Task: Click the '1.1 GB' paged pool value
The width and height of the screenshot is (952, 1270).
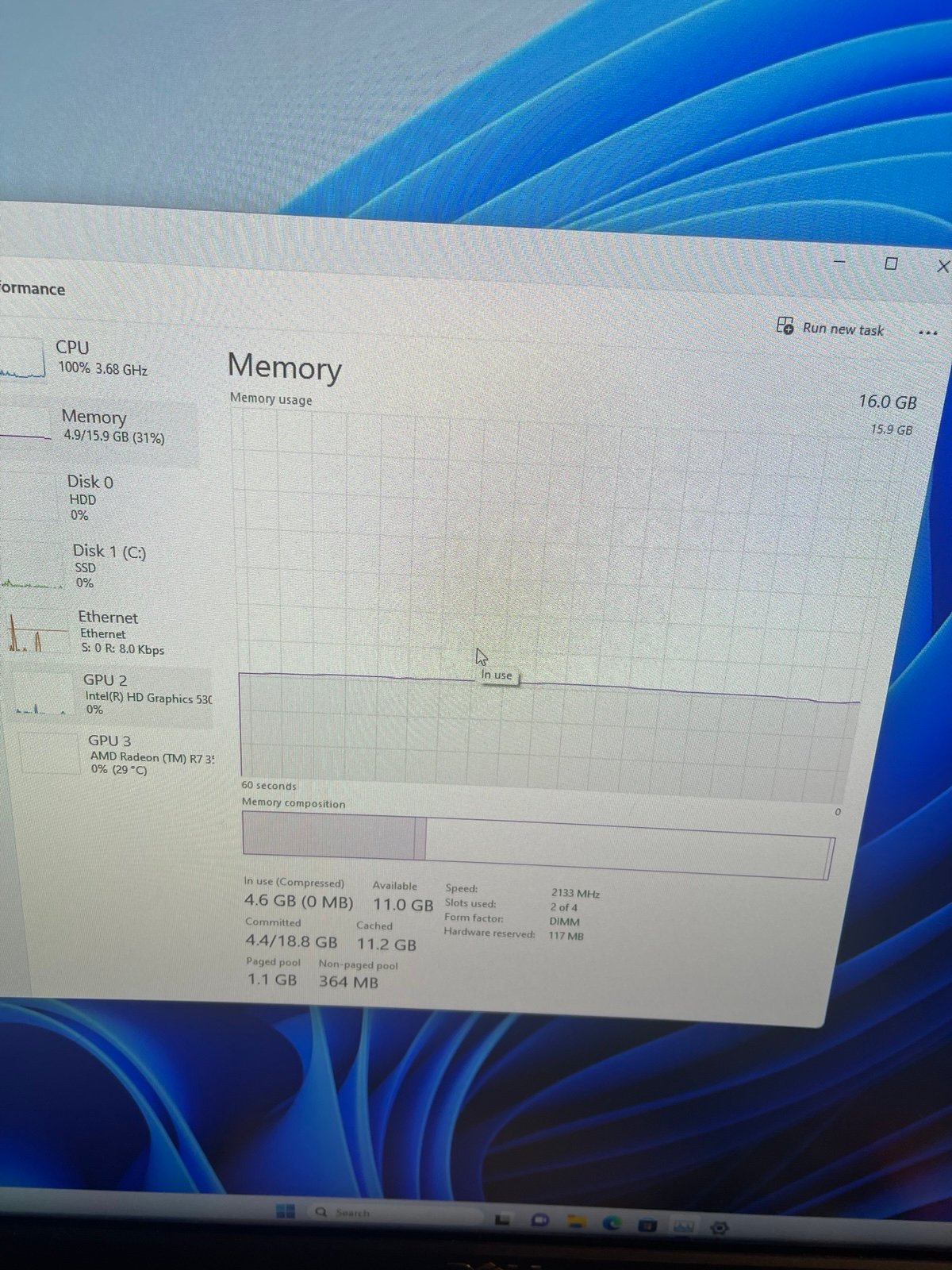Action: tap(272, 979)
